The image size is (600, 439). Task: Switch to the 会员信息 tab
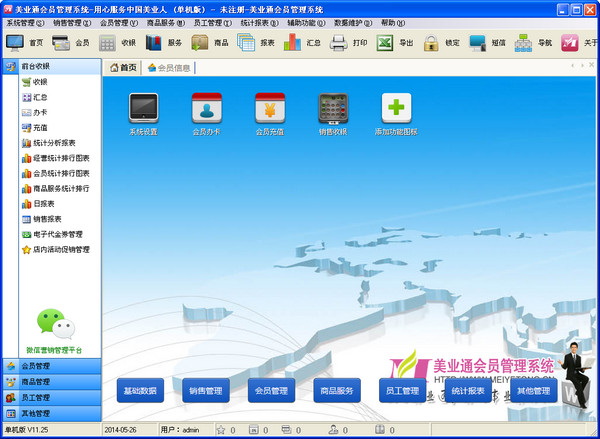point(169,68)
